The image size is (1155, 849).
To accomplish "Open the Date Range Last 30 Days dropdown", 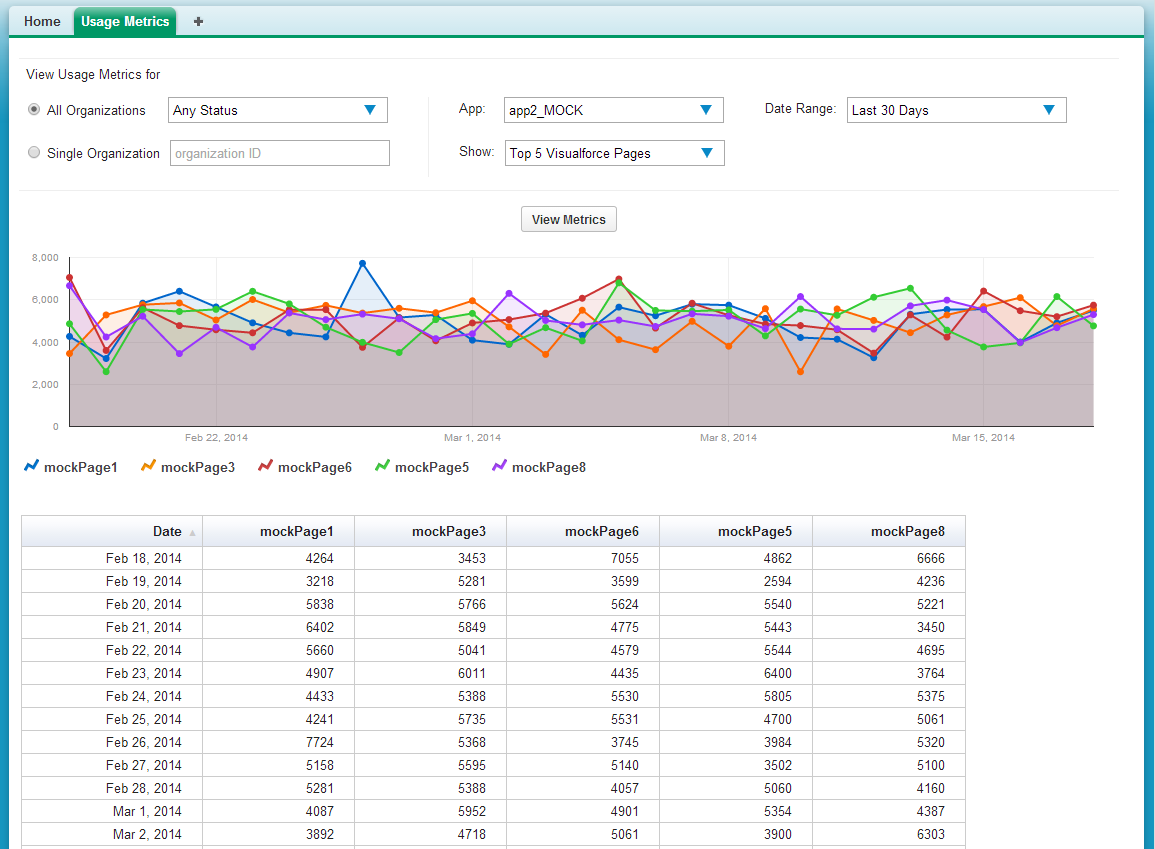I will (x=956, y=110).
